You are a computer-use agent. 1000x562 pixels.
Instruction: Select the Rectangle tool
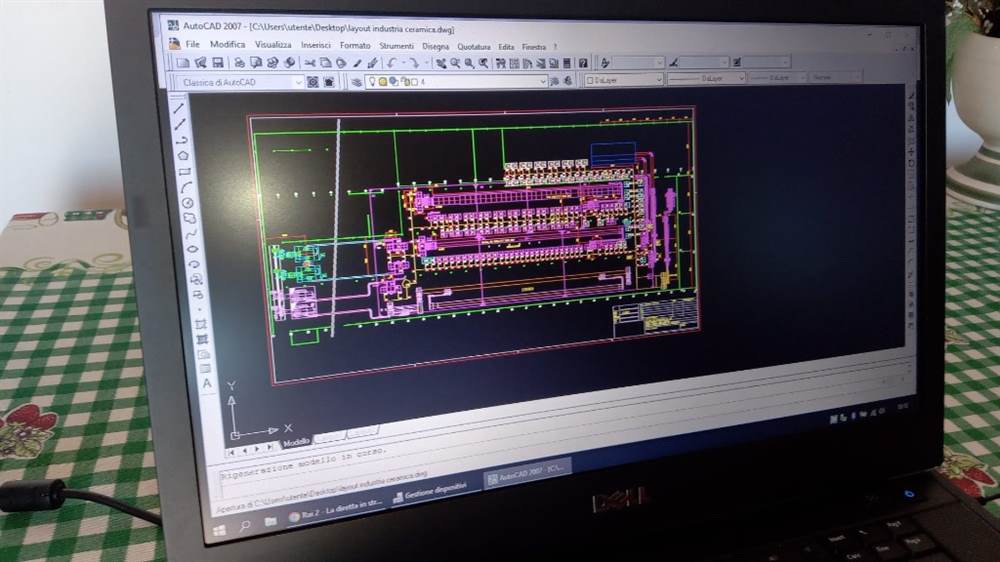click(x=185, y=172)
